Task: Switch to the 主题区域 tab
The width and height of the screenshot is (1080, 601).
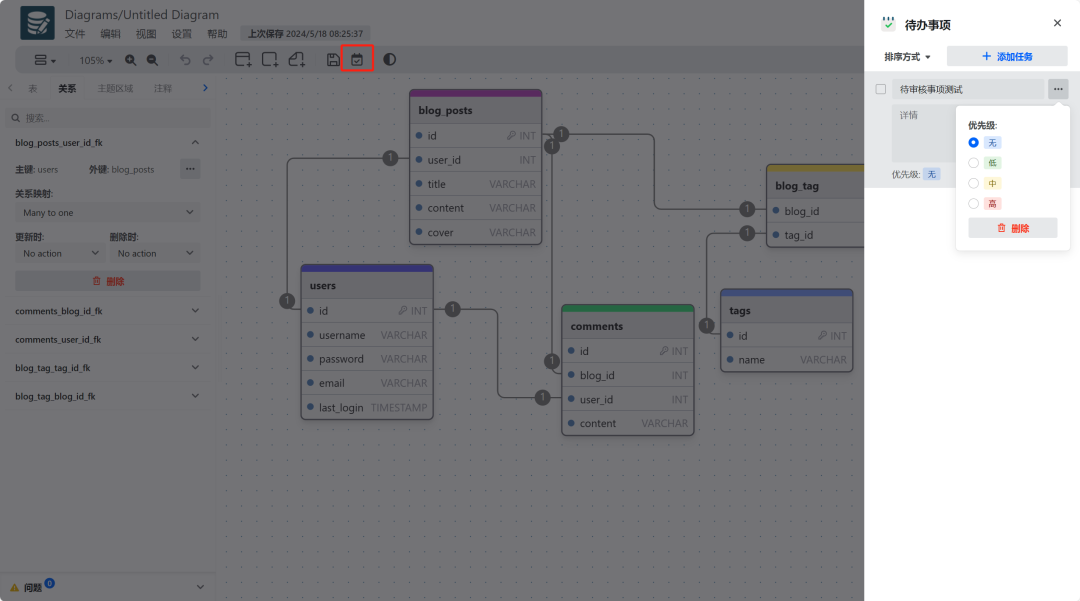Action: click(115, 89)
